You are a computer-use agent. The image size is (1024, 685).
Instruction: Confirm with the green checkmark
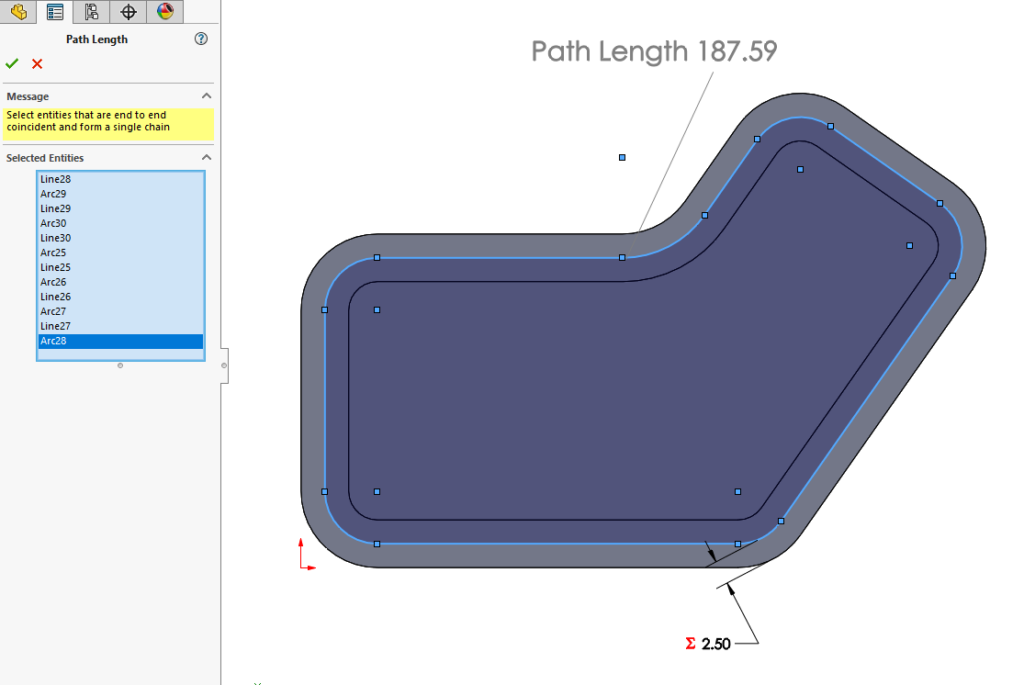click(x=12, y=63)
